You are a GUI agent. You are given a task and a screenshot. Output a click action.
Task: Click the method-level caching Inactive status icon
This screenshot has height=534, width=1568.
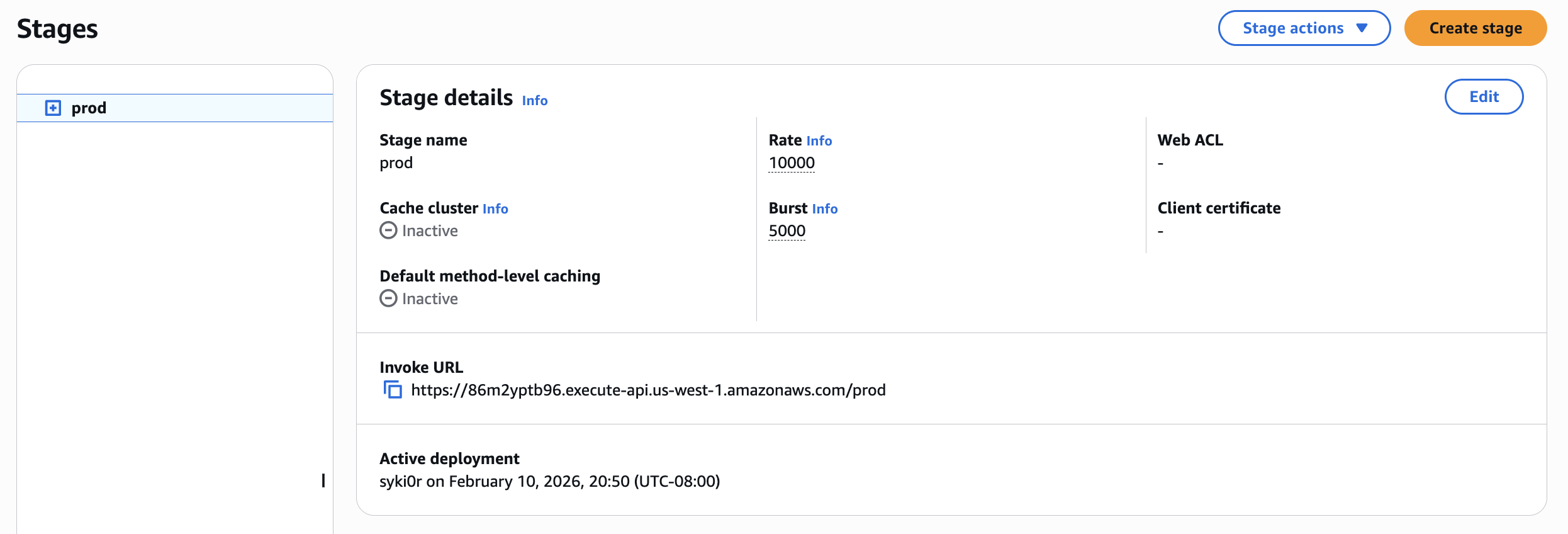(388, 298)
